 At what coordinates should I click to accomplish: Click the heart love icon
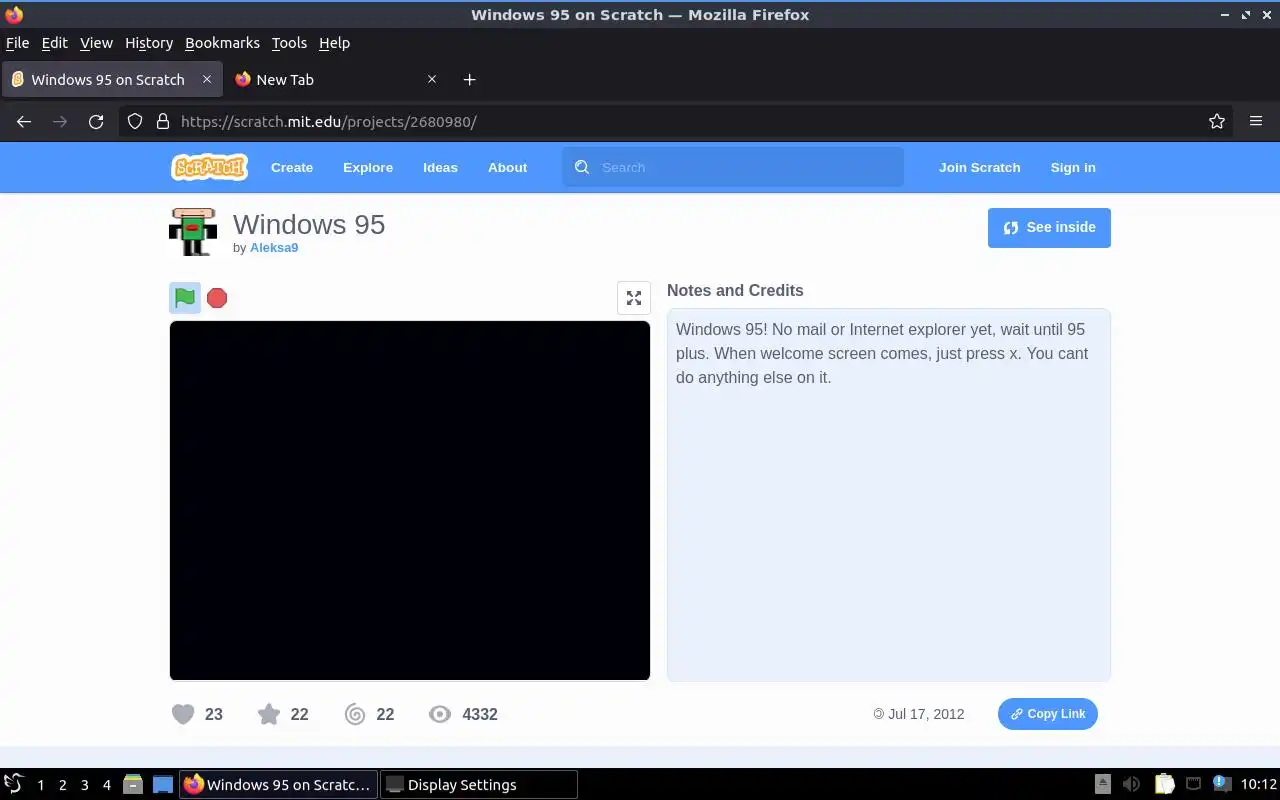183,714
